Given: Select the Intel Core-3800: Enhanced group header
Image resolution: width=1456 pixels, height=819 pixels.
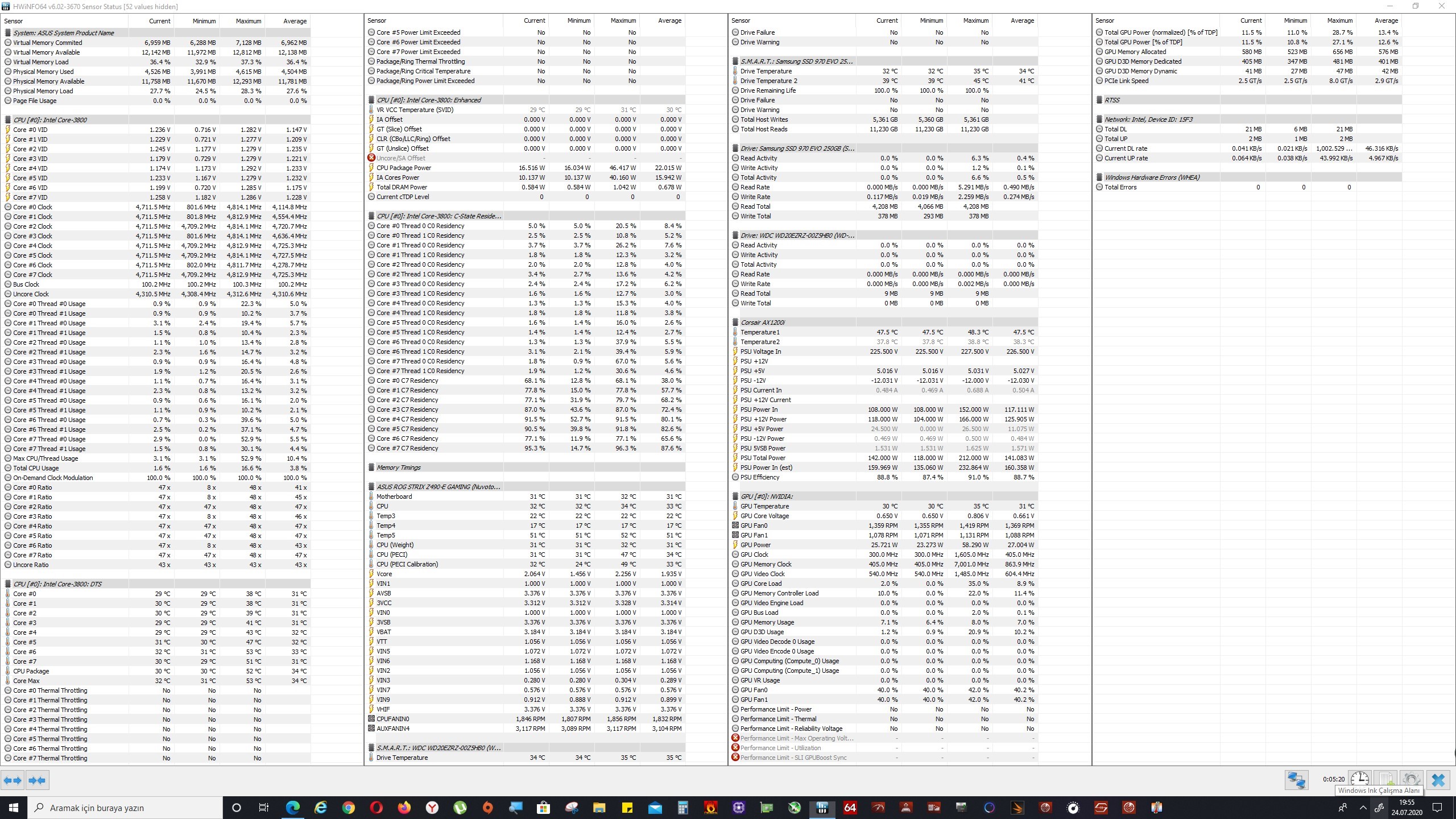Looking at the screenshot, I should tap(526, 100).
